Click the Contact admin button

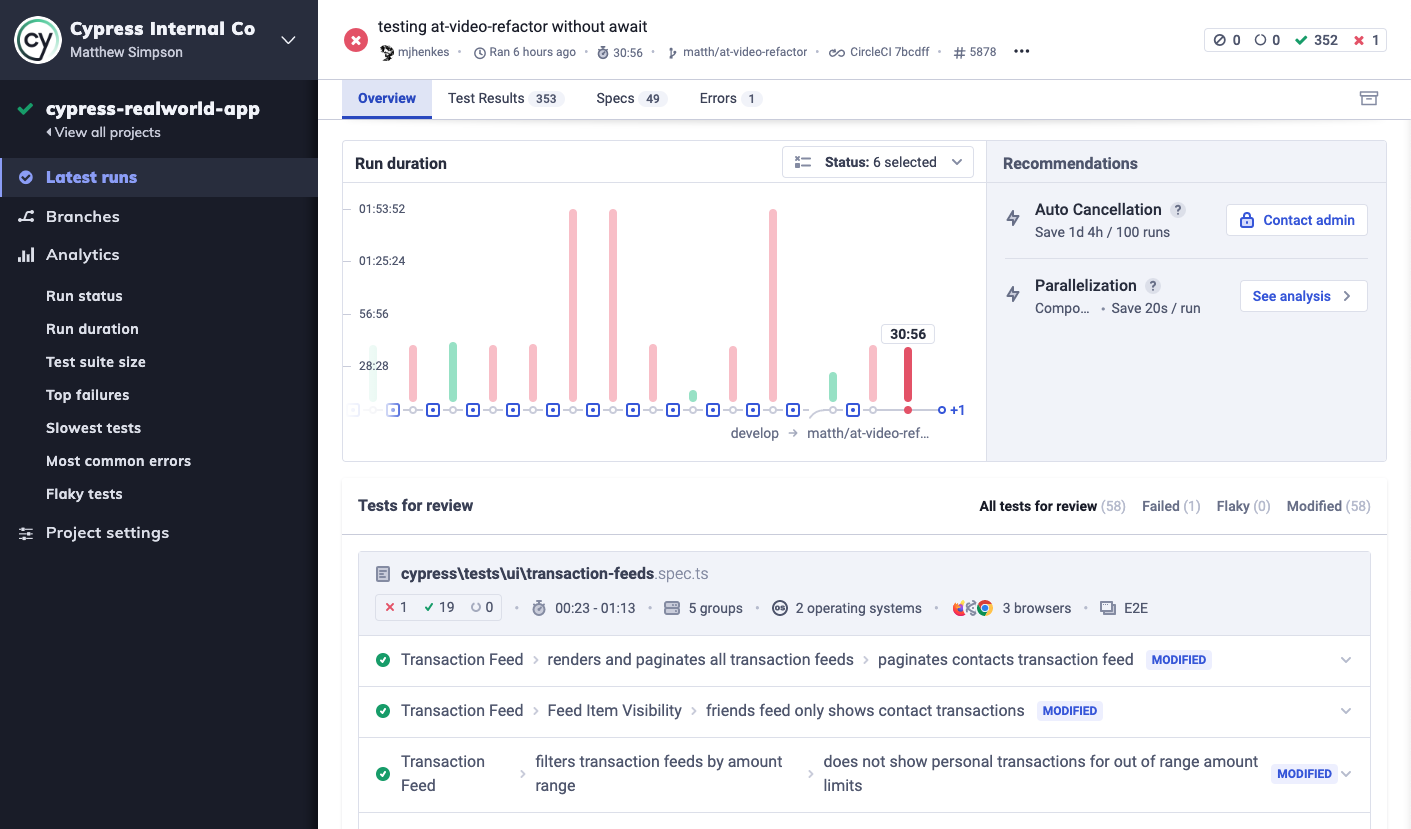point(1297,220)
